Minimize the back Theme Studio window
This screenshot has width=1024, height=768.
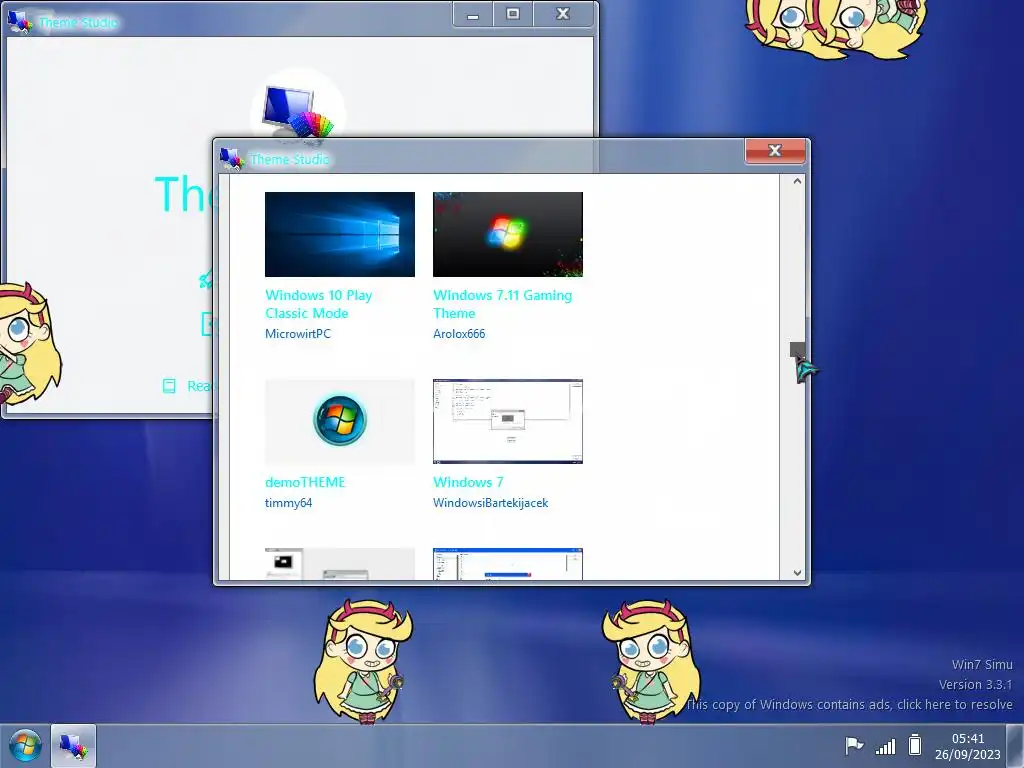click(473, 14)
